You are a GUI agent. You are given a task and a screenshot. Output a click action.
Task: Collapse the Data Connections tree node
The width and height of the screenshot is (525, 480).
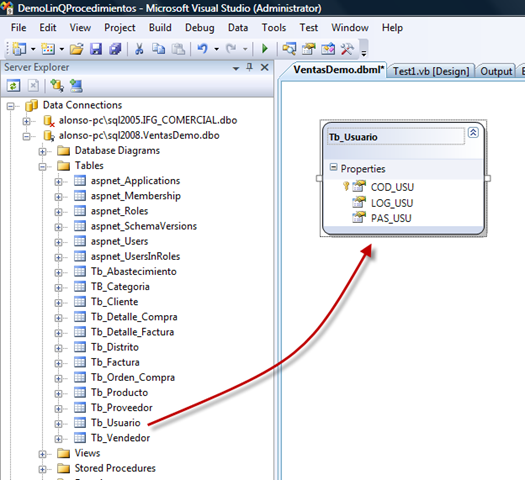(11, 106)
